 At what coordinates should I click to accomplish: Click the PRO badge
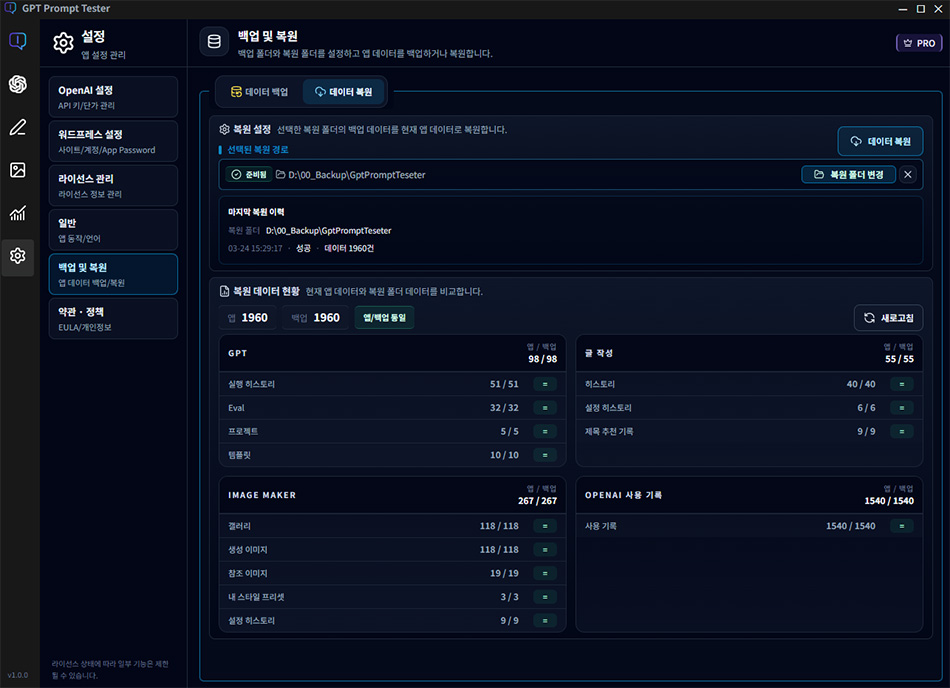(919, 43)
